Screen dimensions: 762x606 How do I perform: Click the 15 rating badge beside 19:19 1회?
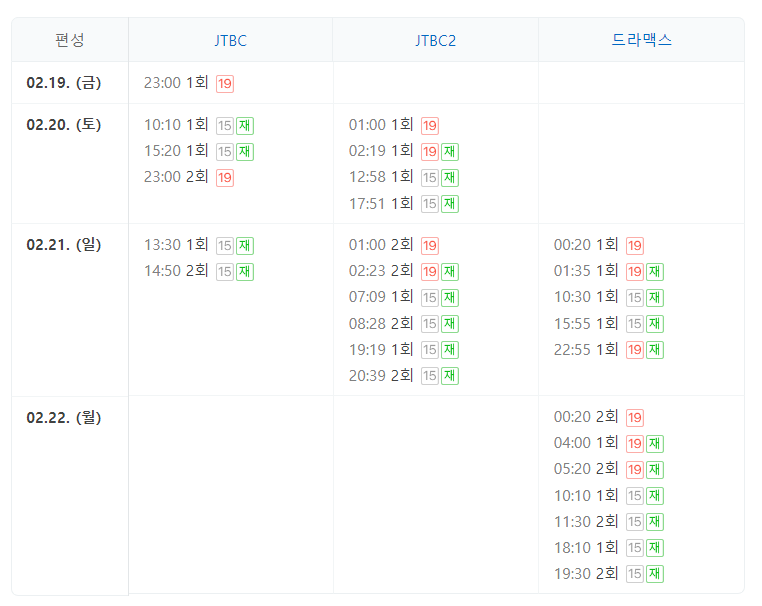[430, 350]
